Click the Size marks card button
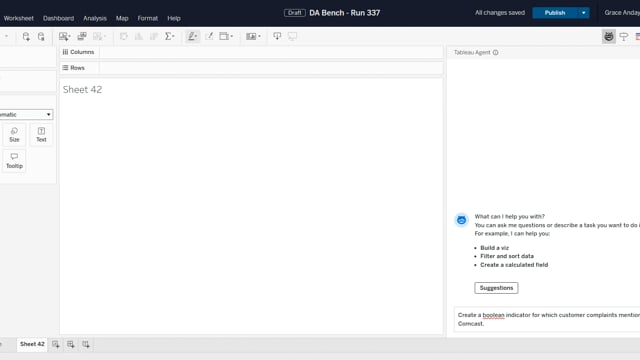This screenshot has width=640, height=360. click(x=14, y=135)
